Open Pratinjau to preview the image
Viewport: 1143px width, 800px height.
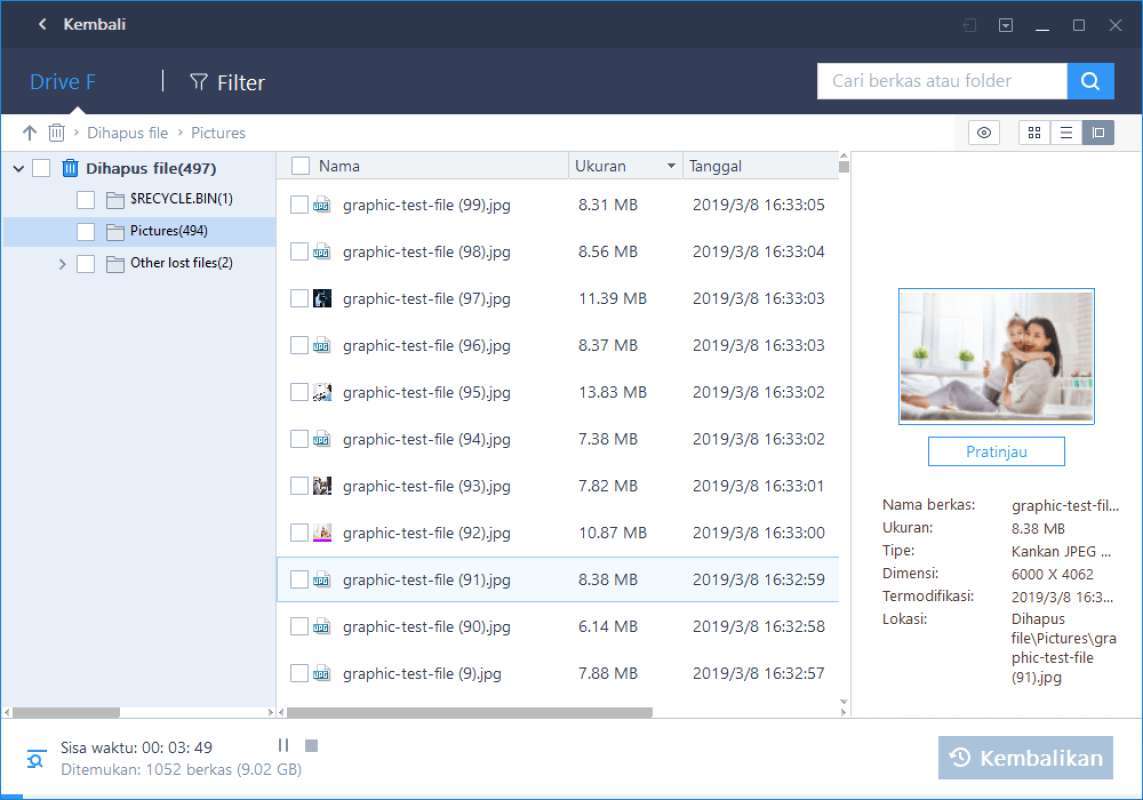click(996, 451)
